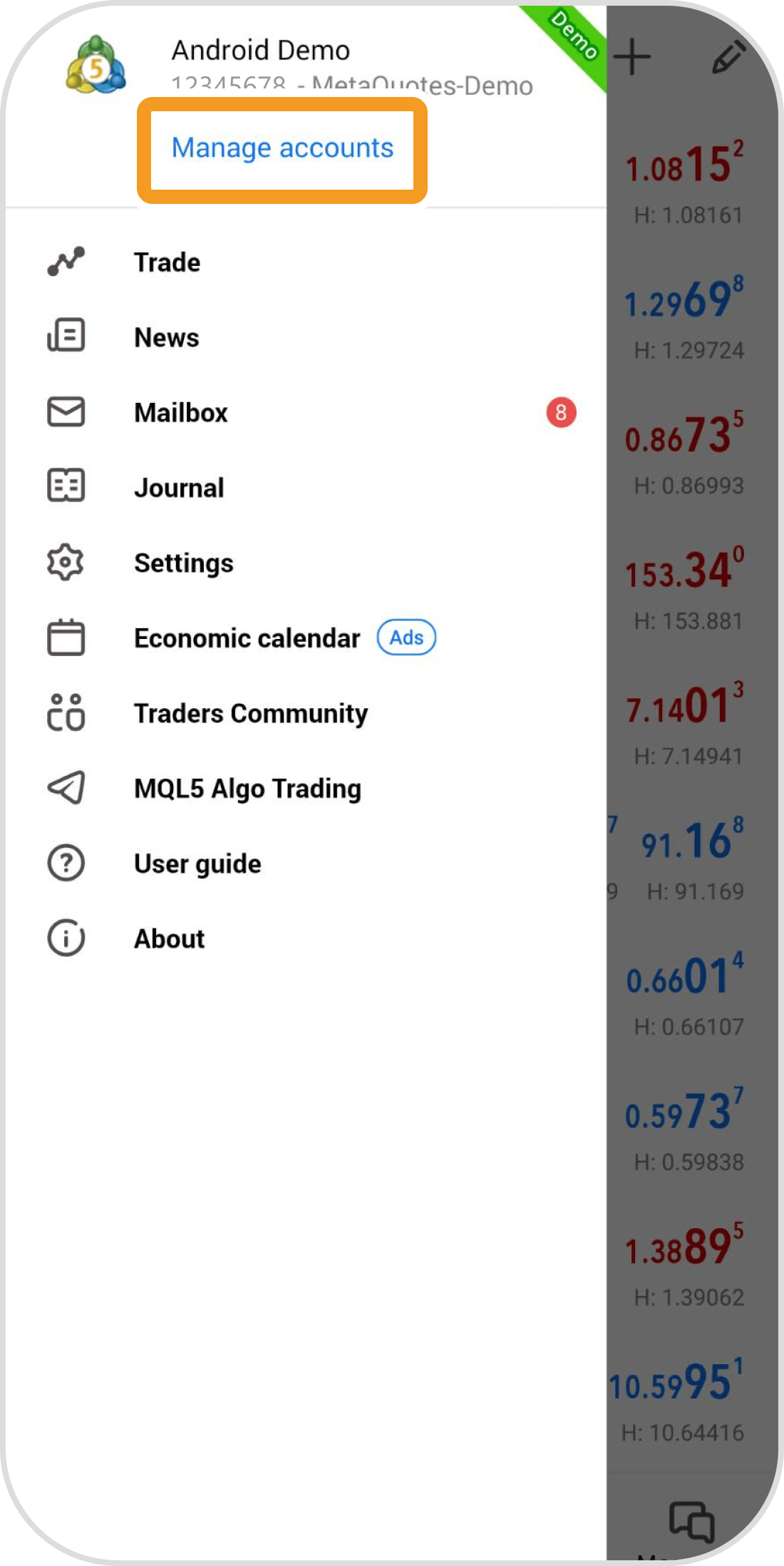Tap the Mailbox envelope icon

[66, 412]
